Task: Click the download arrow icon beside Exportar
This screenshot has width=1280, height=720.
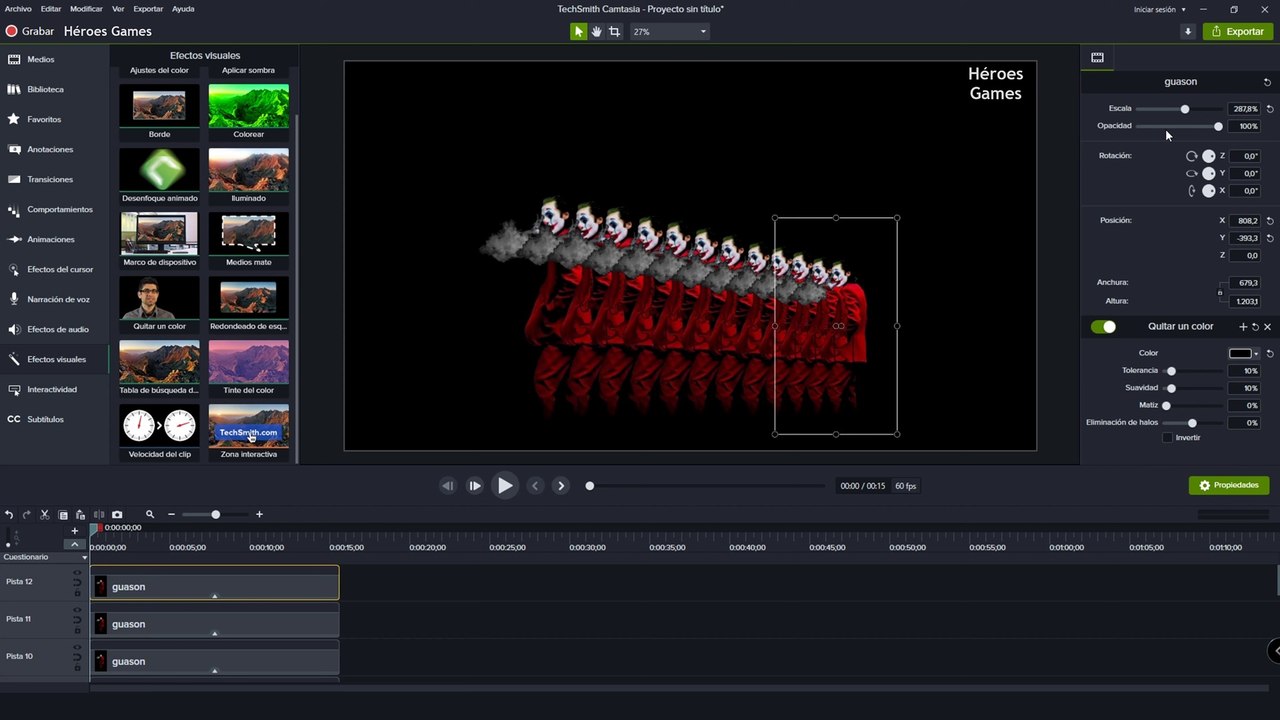Action: tap(1188, 31)
